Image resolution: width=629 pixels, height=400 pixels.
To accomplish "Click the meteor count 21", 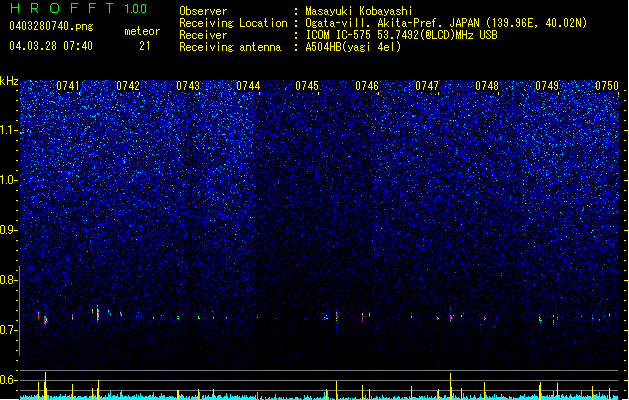I will [145, 46].
